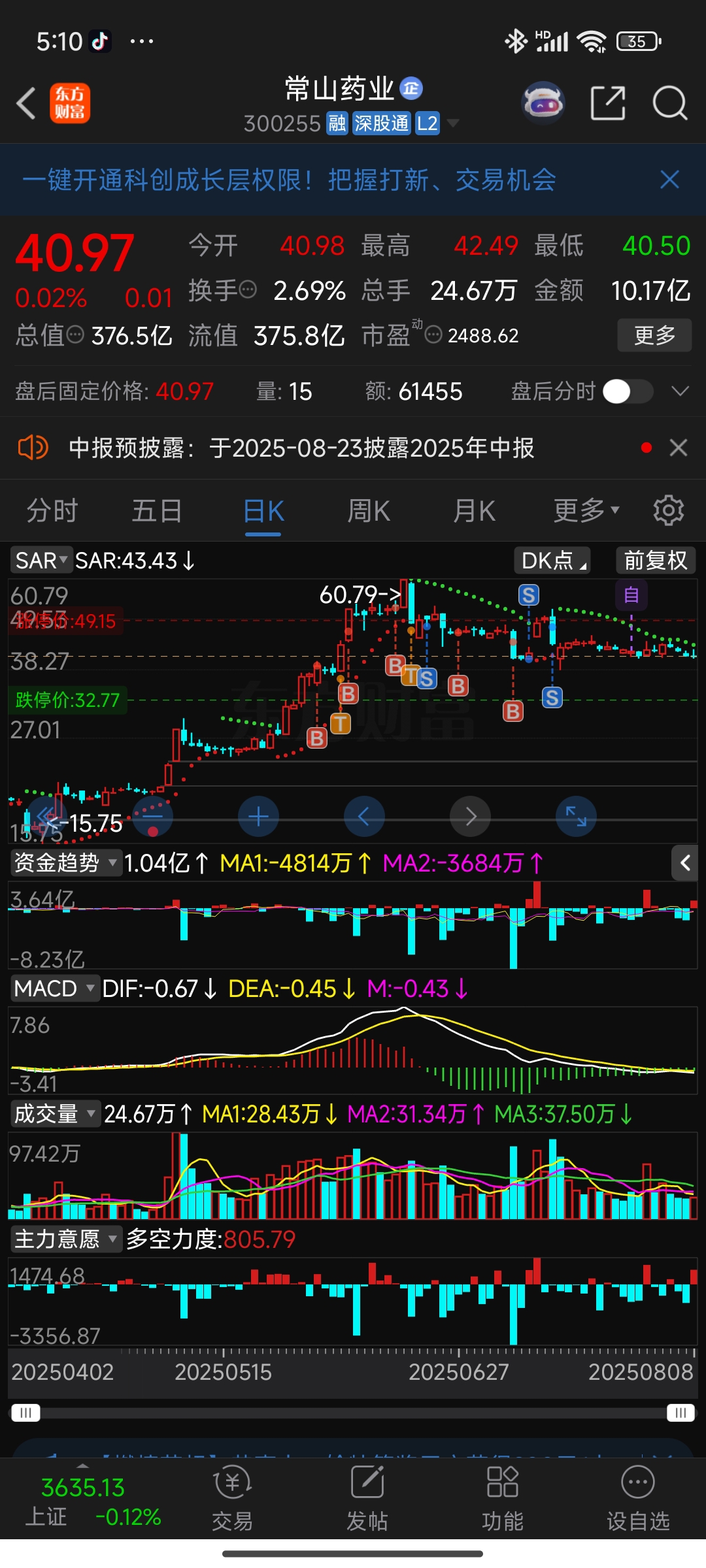The image size is (706, 1568).
Task: Grab left handle of date range slider
Action: 26,1413
